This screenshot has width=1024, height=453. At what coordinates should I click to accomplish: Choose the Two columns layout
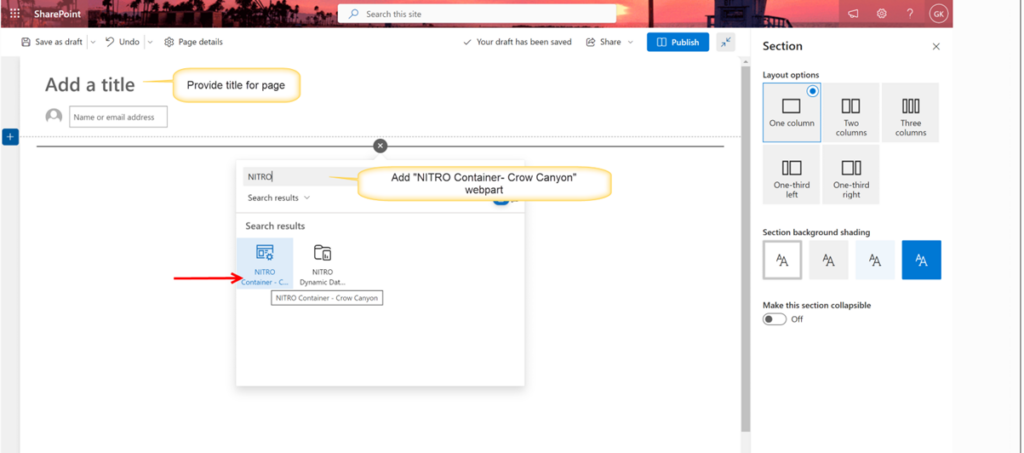click(x=851, y=112)
